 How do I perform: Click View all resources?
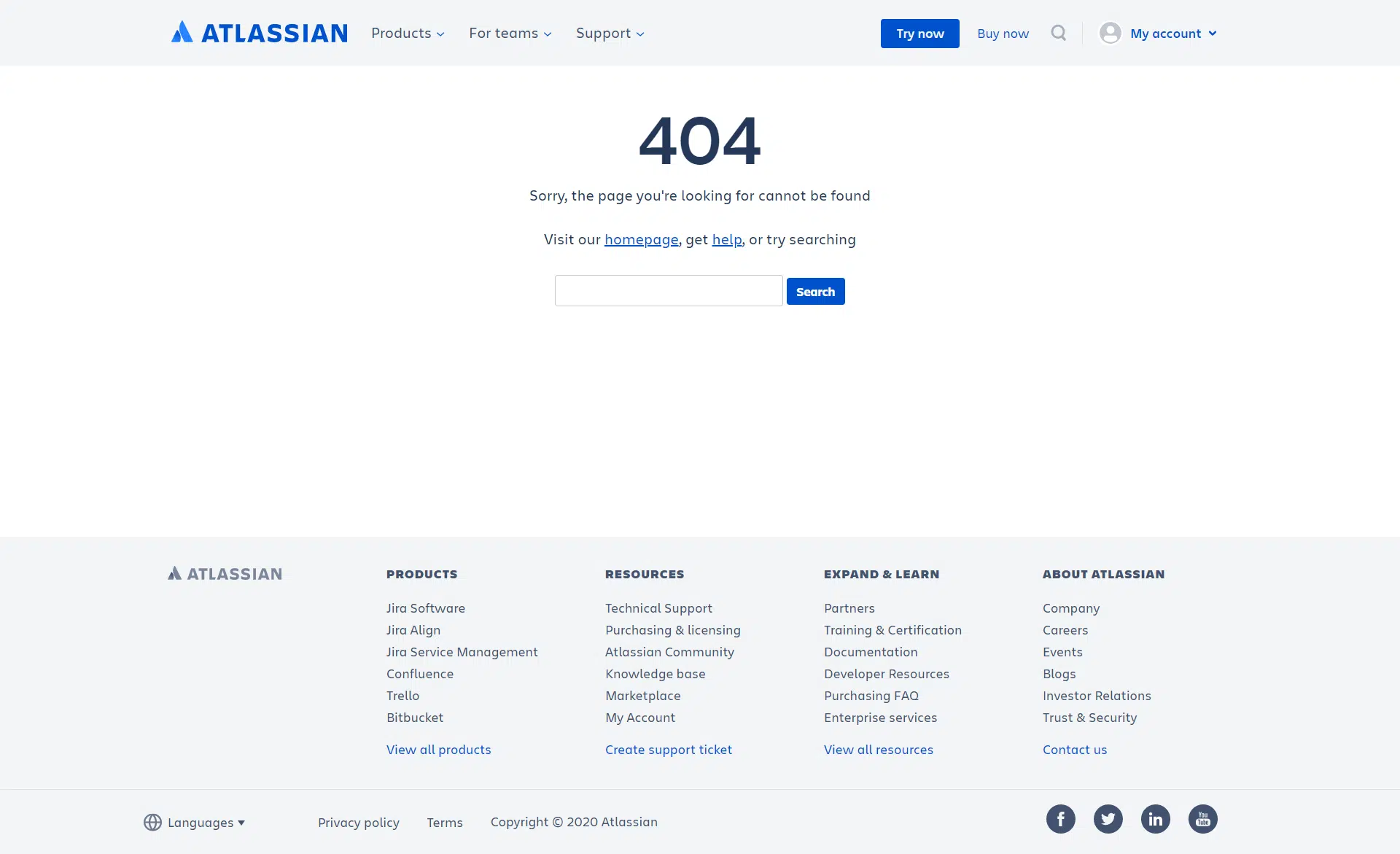pos(879,750)
